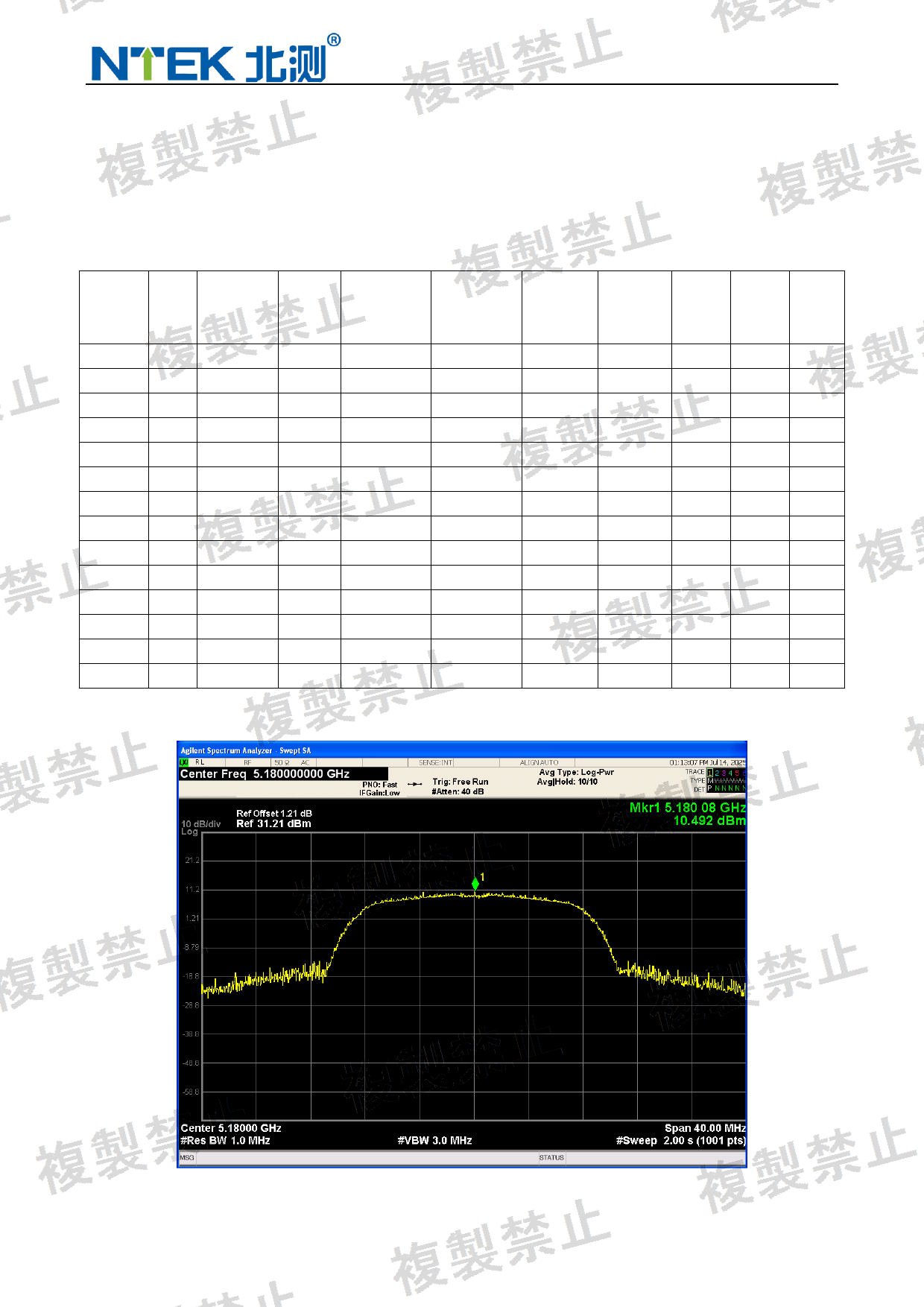Click the 'PNO: Fast' setting text

[380, 785]
